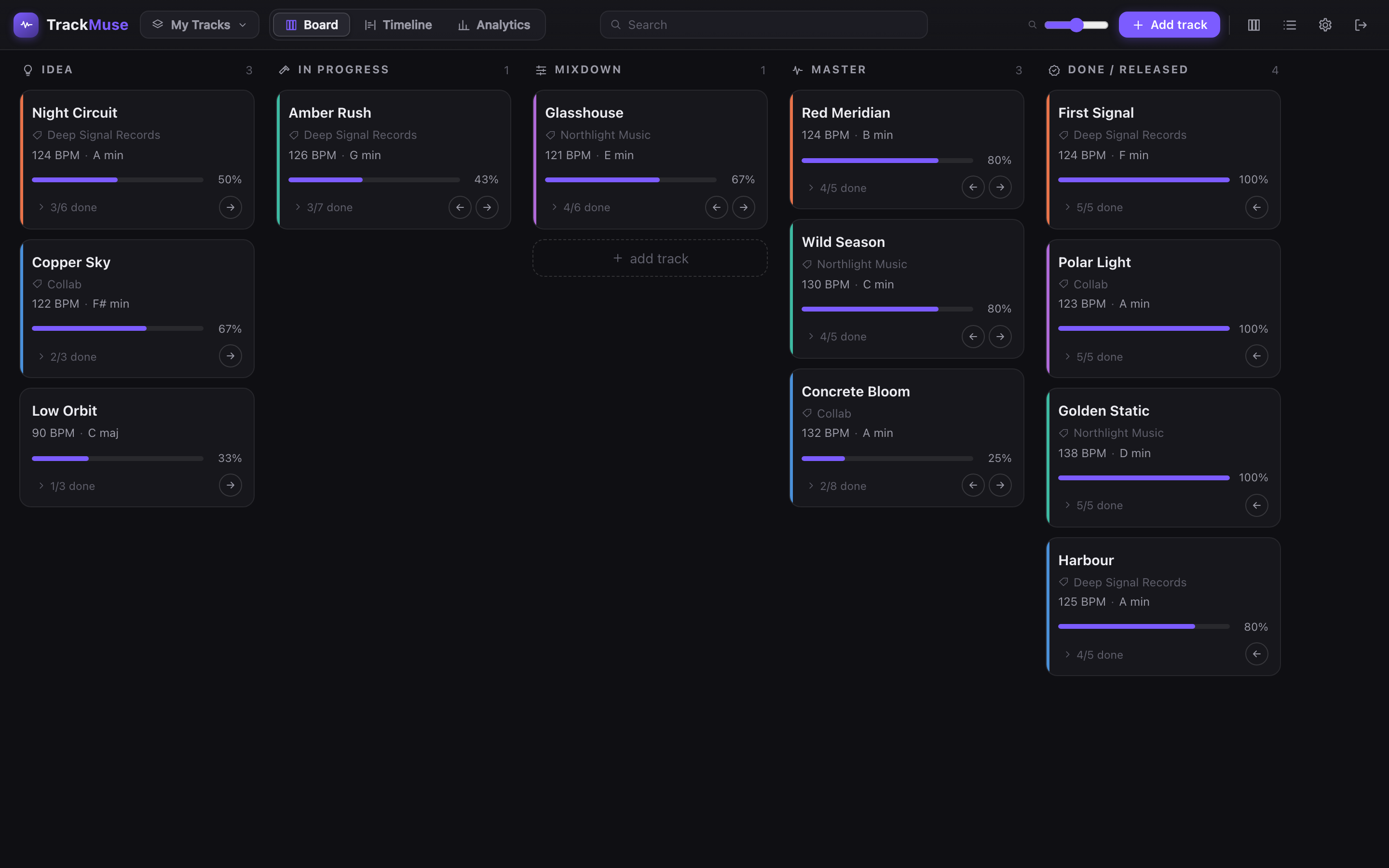Move Amber Rush forward one stage
The image size is (1389, 868).
click(x=487, y=207)
